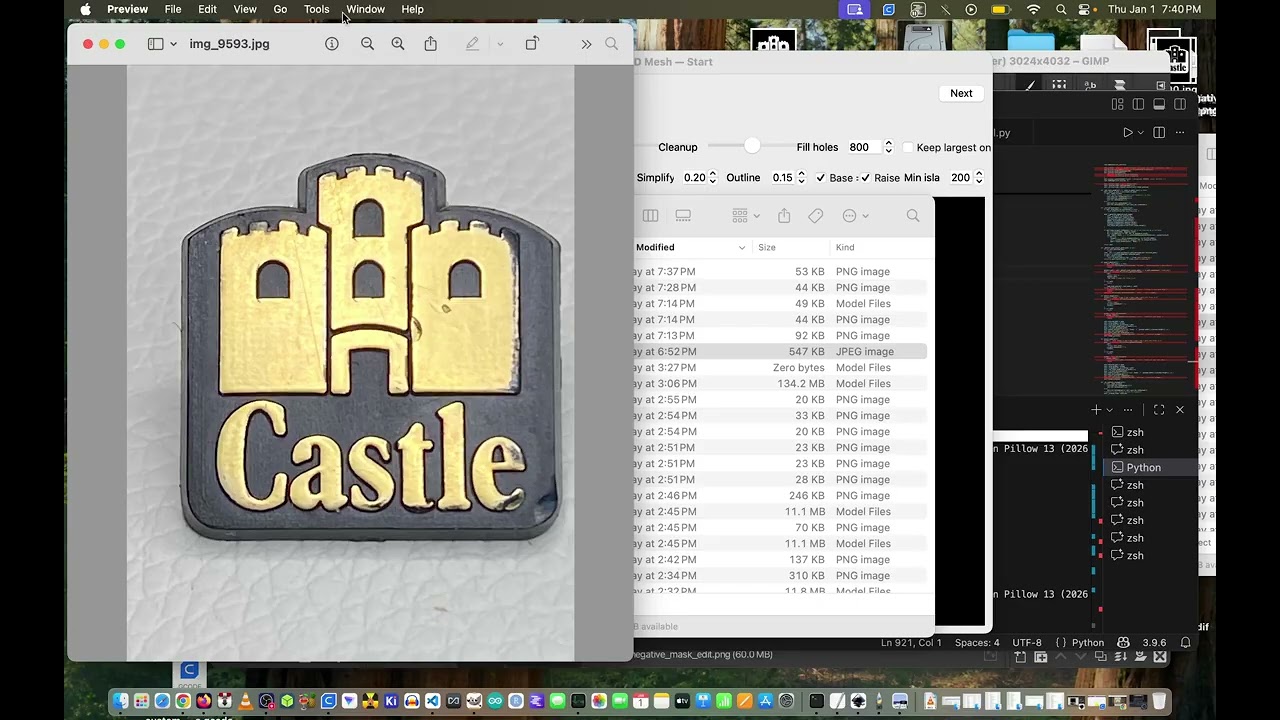Adjust the Outline value stepper
1280x720 pixels.
point(801,178)
